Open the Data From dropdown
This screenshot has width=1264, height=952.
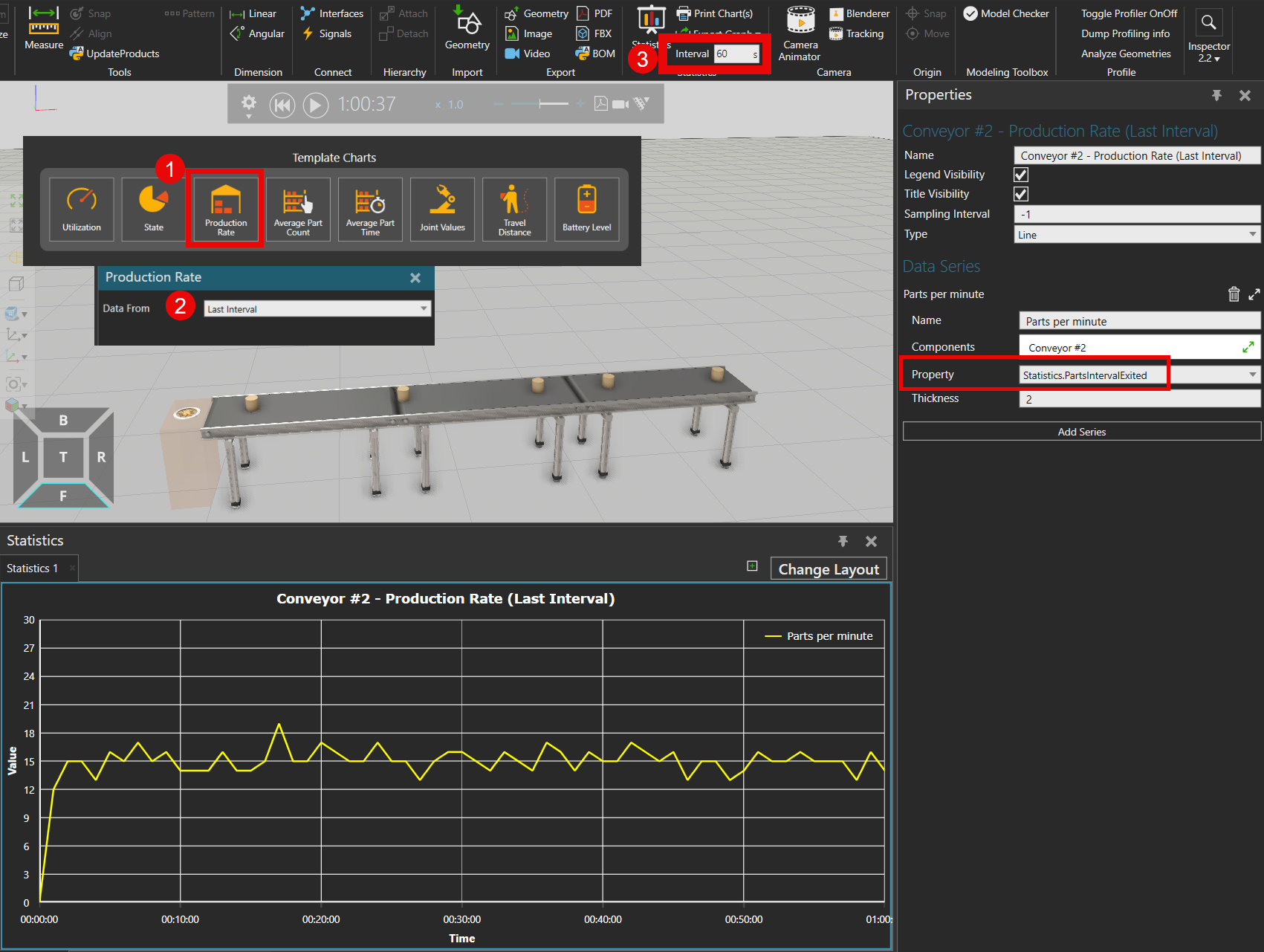click(317, 309)
